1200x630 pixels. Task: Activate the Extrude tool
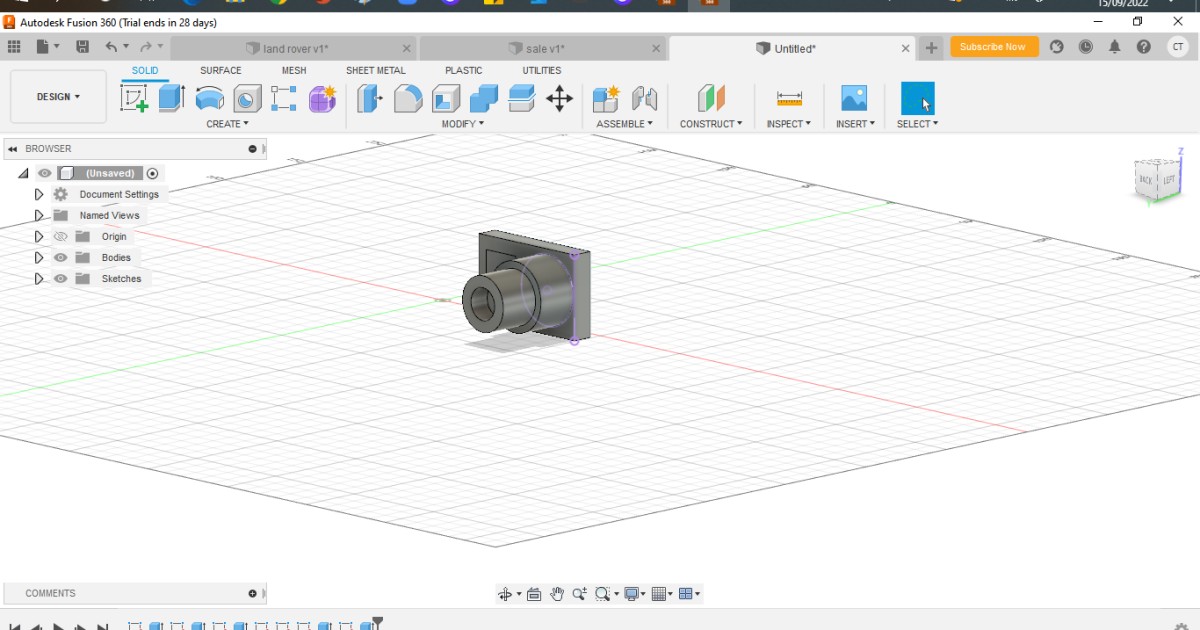click(x=170, y=97)
